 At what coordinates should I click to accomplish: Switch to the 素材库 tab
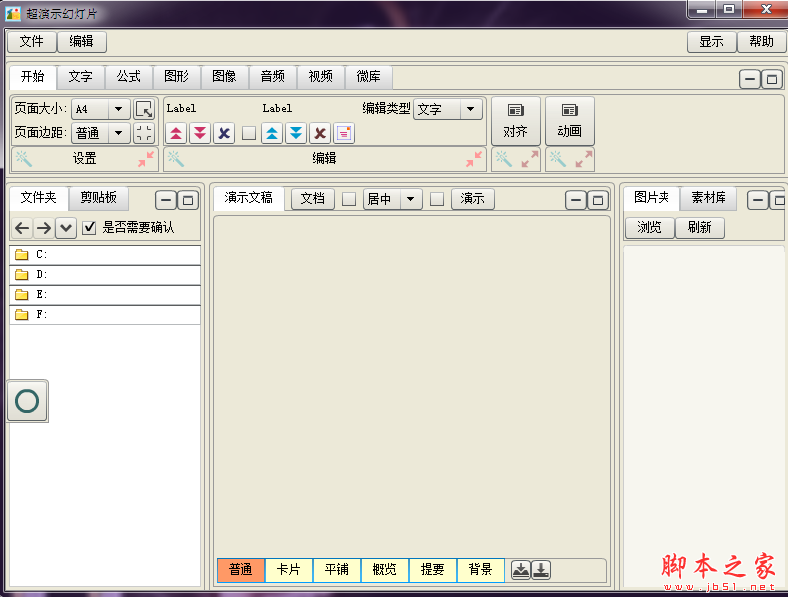(x=709, y=198)
